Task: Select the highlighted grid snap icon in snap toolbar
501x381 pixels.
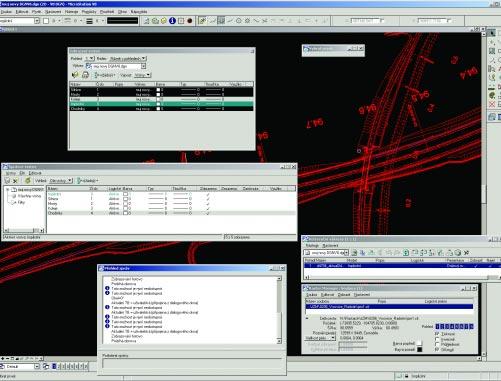Action: [x=221, y=21]
